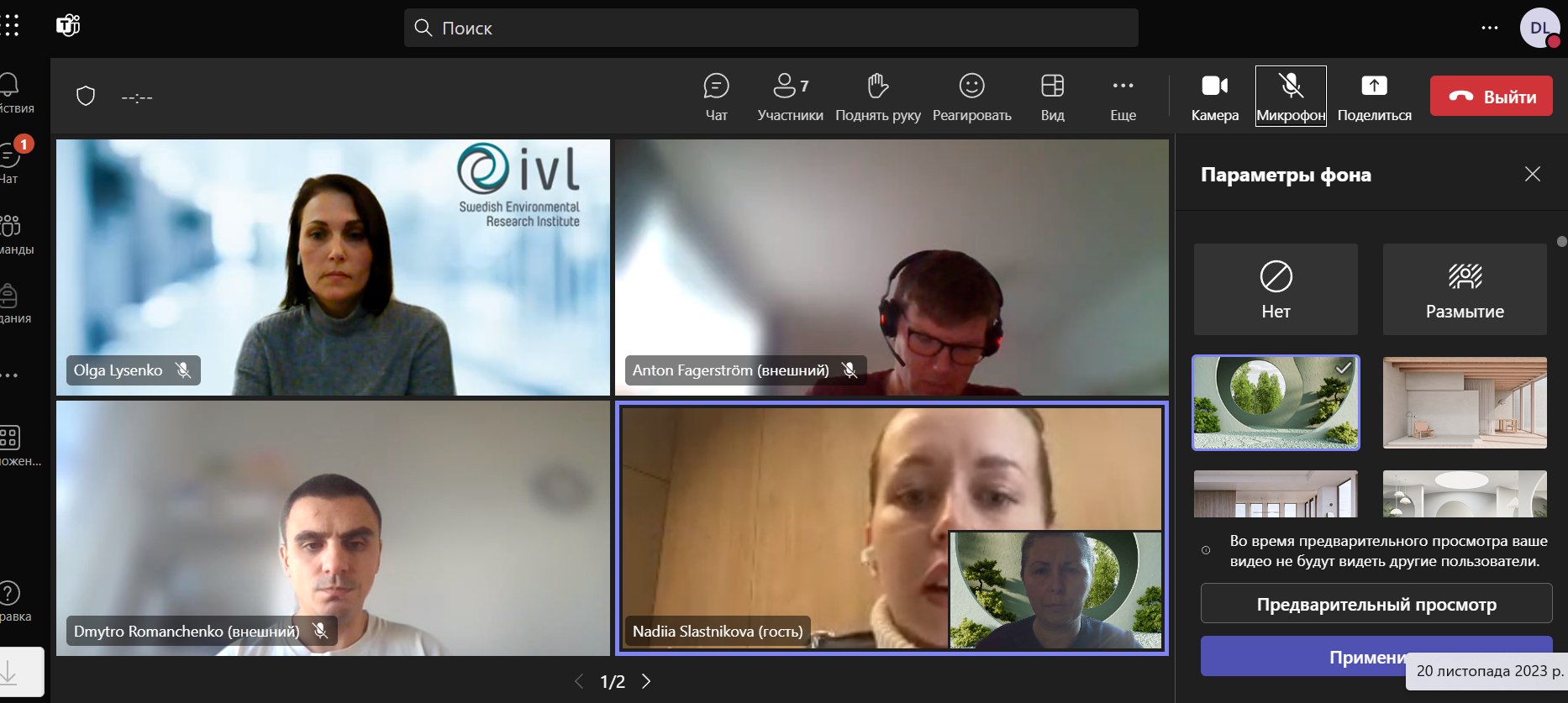Open the DL profile avatar
This screenshot has height=703, width=1568.
1540,28
